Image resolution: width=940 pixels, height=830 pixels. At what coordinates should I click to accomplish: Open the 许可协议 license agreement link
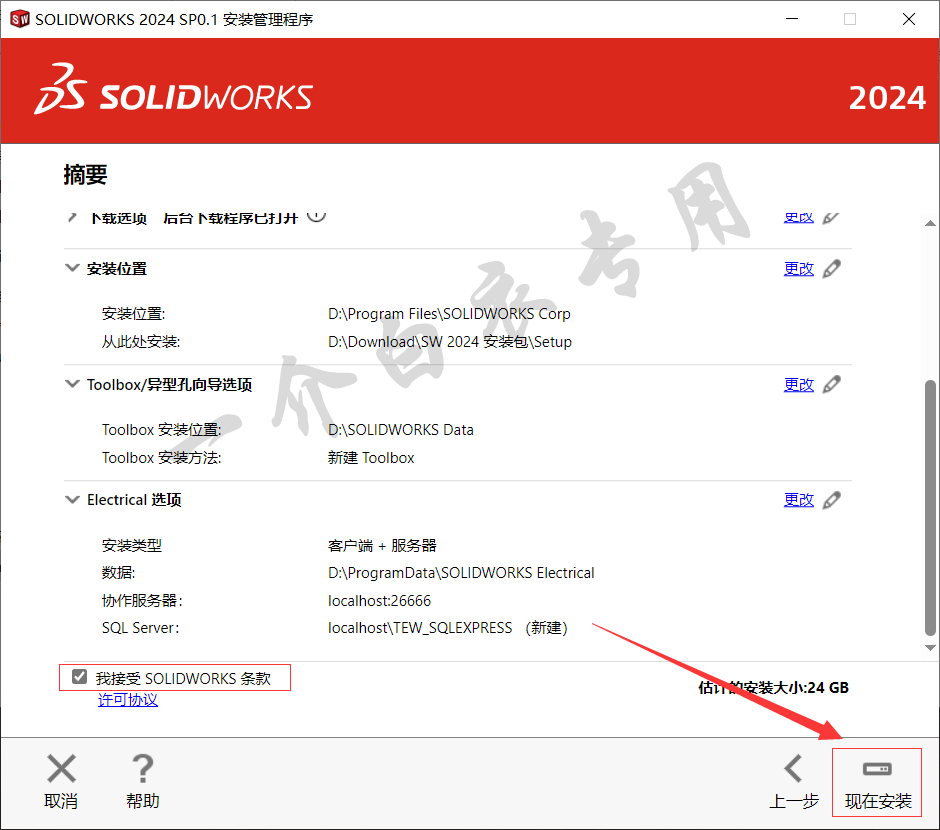(128, 700)
